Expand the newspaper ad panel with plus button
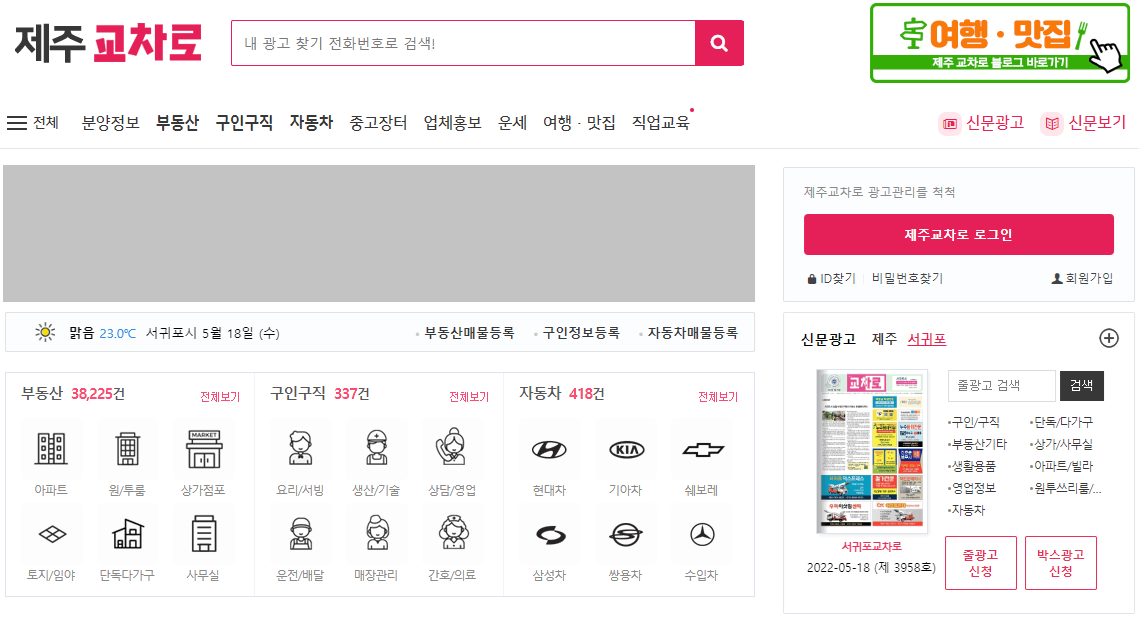Screen dimensions: 1139x617 [1109, 338]
